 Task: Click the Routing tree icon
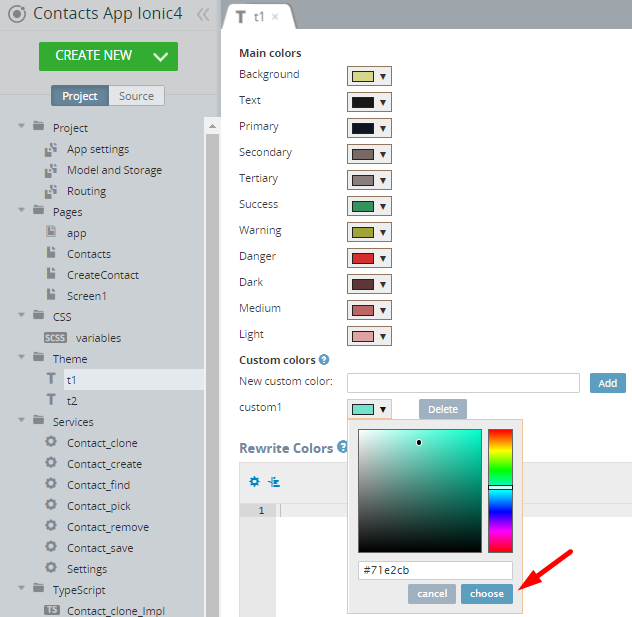pyautogui.click(x=51, y=191)
